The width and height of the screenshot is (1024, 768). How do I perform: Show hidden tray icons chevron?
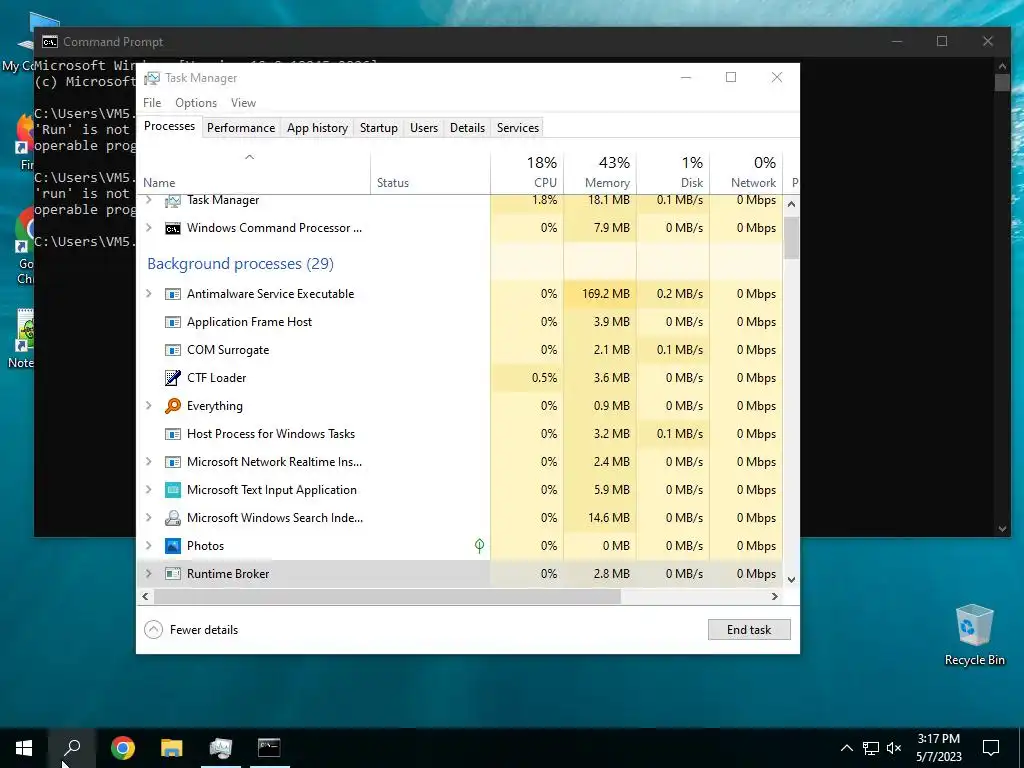click(x=846, y=748)
